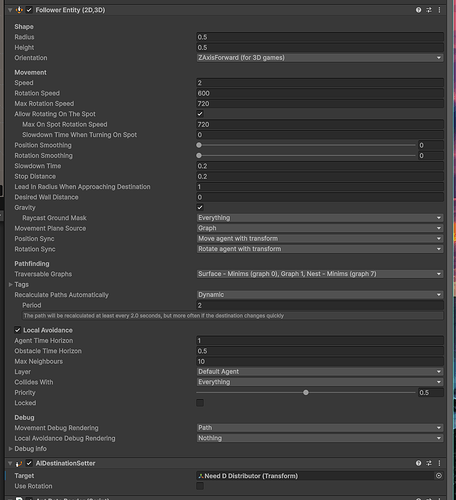This screenshot has width=456, height=500.
Task: Open help for AIDestinationSetter component
Action: (x=418, y=463)
